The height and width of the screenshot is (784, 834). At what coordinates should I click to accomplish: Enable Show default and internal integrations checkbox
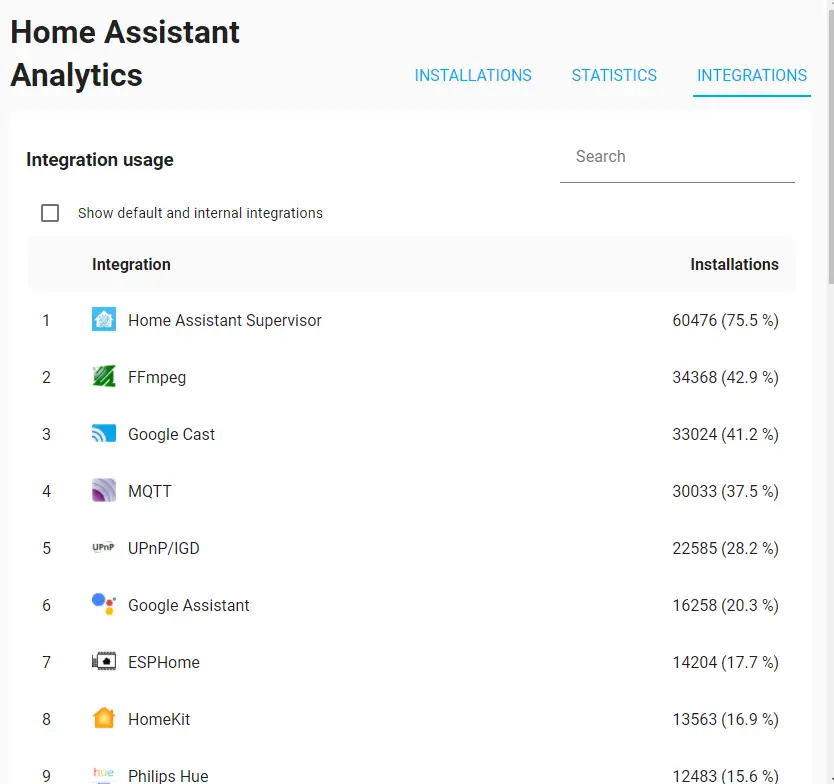[x=50, y=213]
